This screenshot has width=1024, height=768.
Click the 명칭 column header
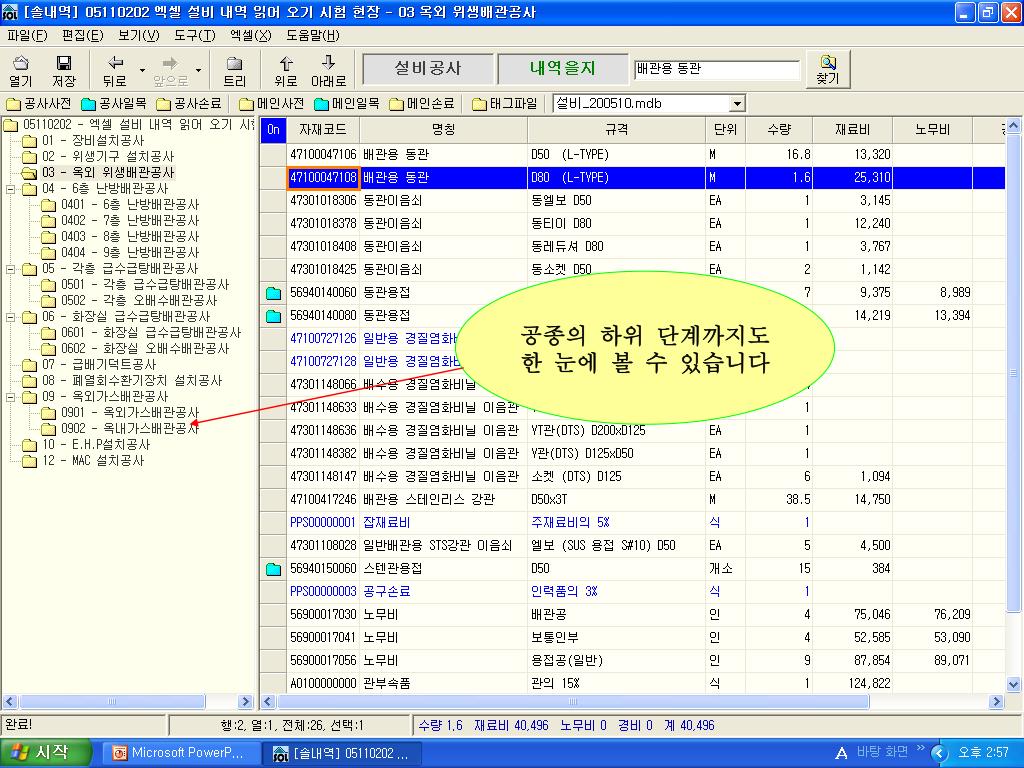(x=443, y=130)
